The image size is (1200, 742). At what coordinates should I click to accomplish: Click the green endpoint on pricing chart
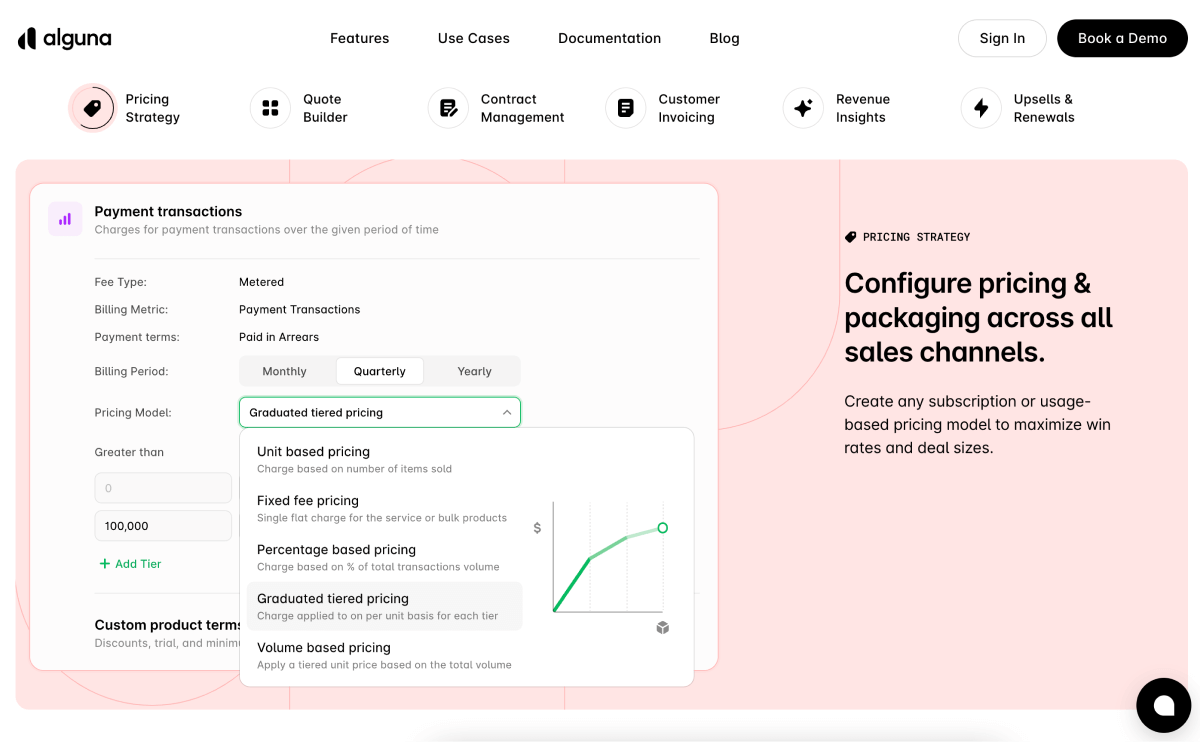pyautogui.click(x=662, y=527)
